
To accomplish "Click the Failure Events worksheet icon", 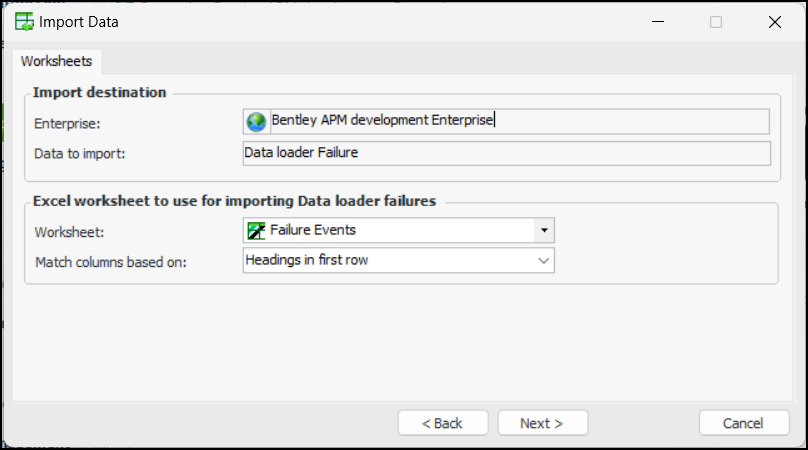I will pyautogui.click(x=257, y=230).
